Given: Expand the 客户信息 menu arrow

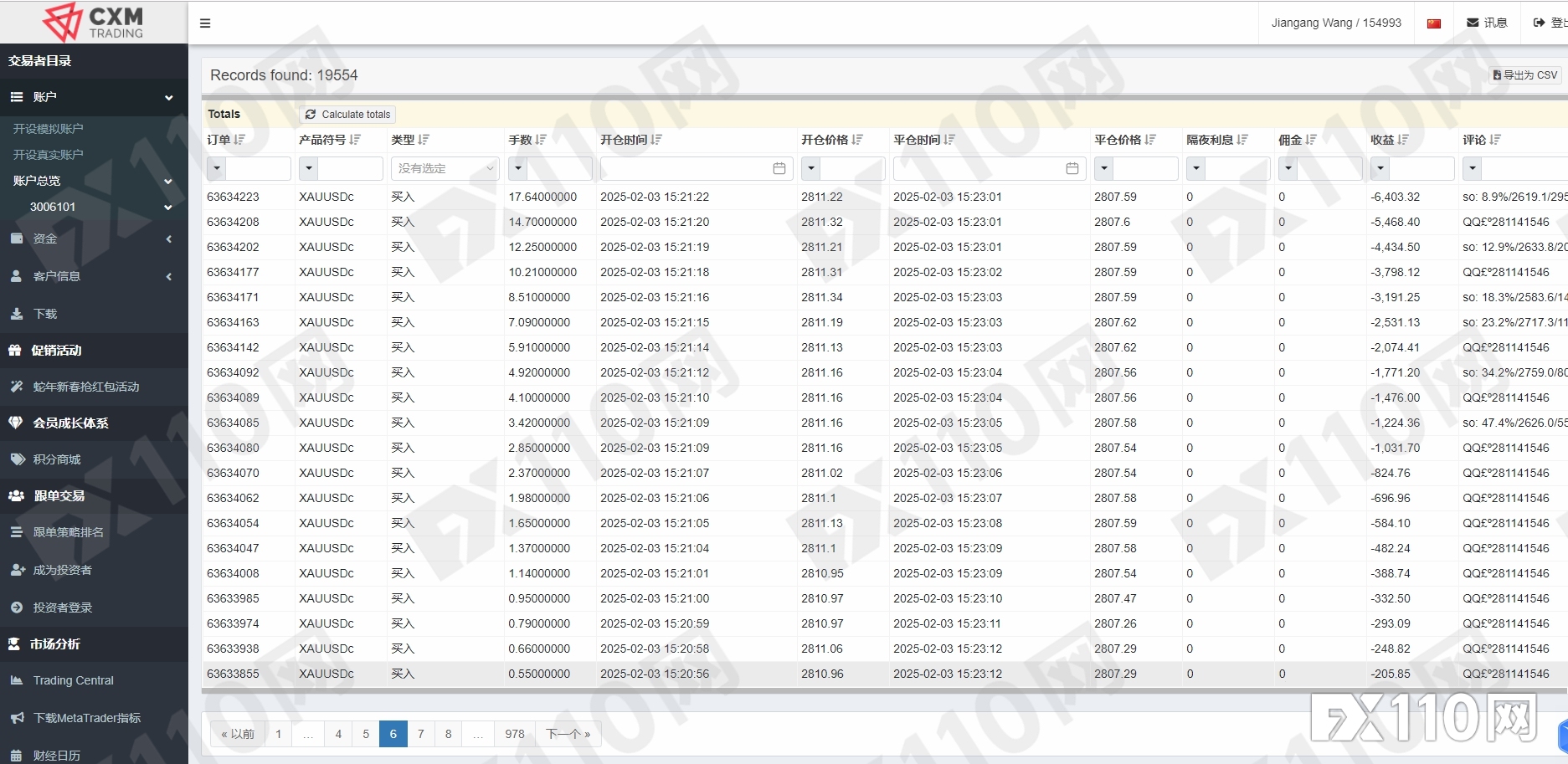Looking at the screenshot, I should [169, 276].
